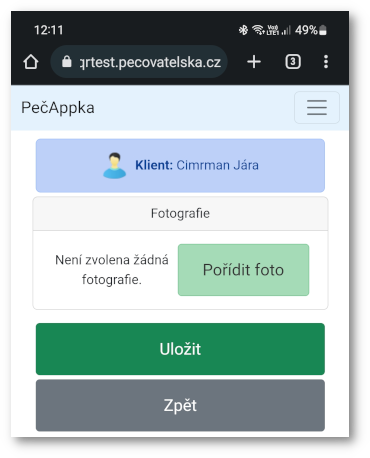Tap the battery 49% indicator
Screen dimensions: 370x458
(x=311, y=30)
